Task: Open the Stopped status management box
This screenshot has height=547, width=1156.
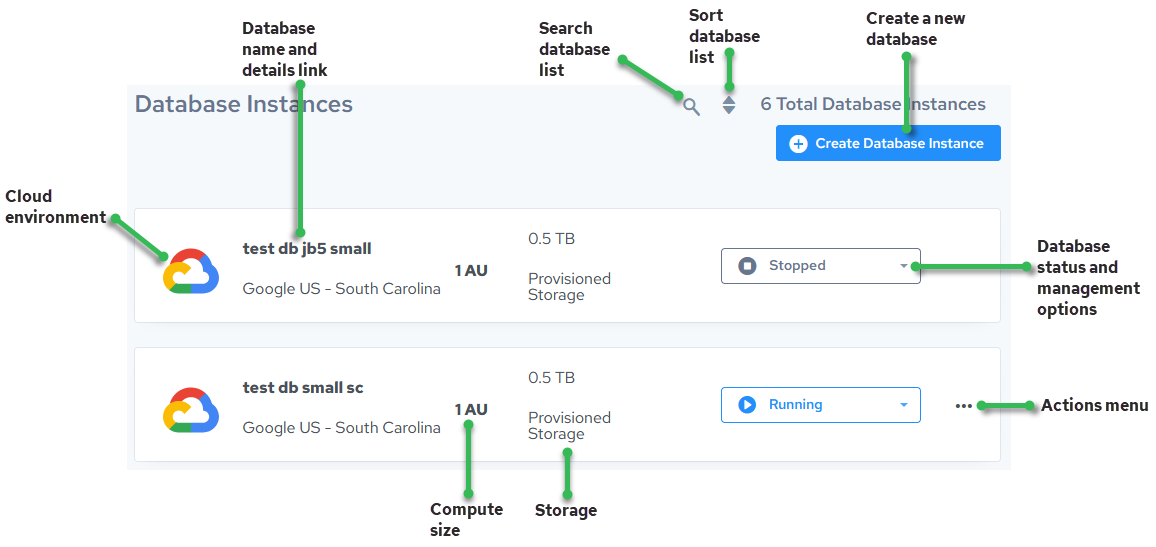Action: point(820,266)
